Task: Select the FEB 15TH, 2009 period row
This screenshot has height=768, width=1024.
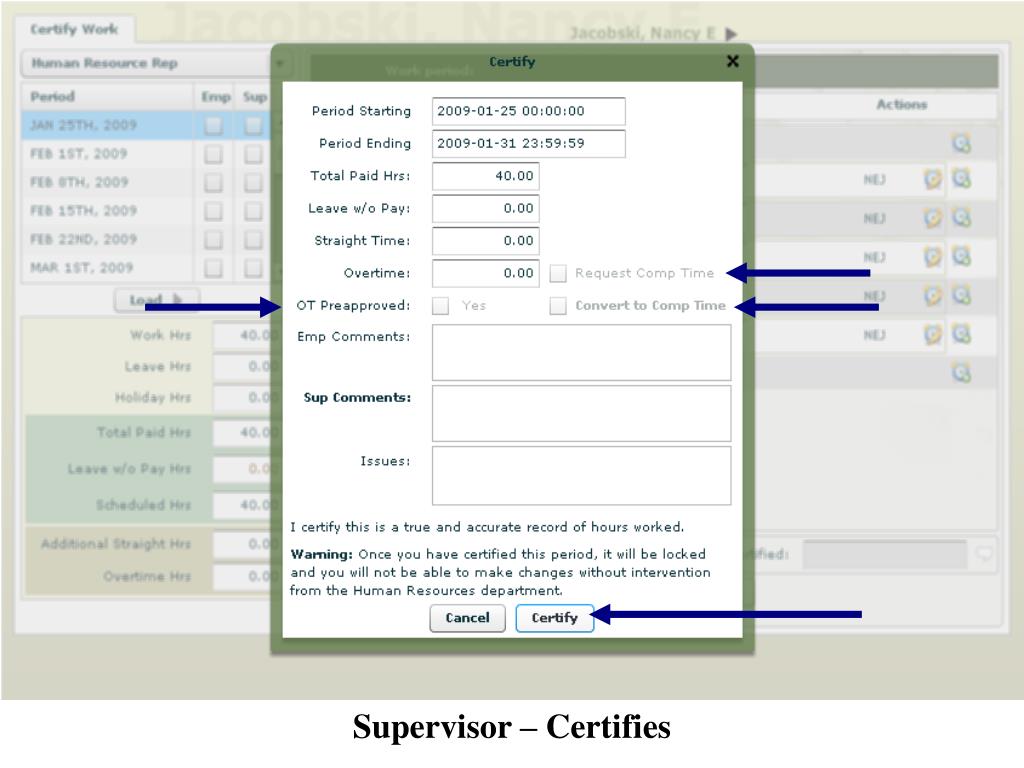Action: click(146, 210)
